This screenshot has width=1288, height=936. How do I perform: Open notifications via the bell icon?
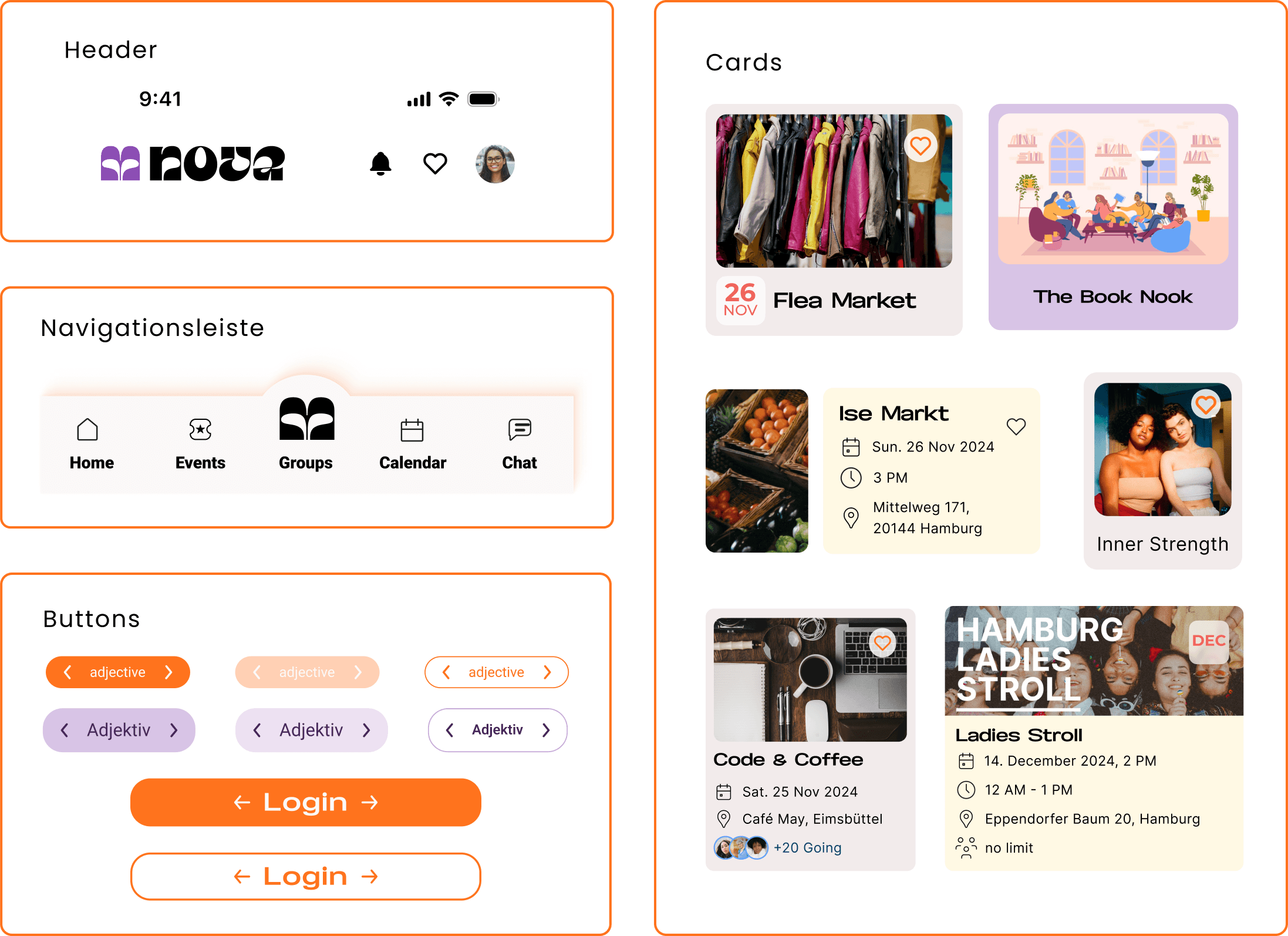click(x=380, y=163)
